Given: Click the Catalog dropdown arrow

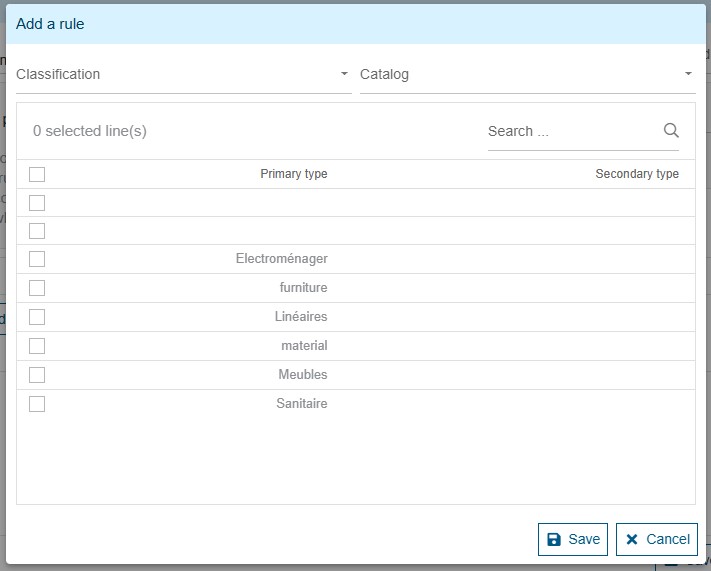Looking at the screenshot, I should pyautogui.click(x=688, y=75).
